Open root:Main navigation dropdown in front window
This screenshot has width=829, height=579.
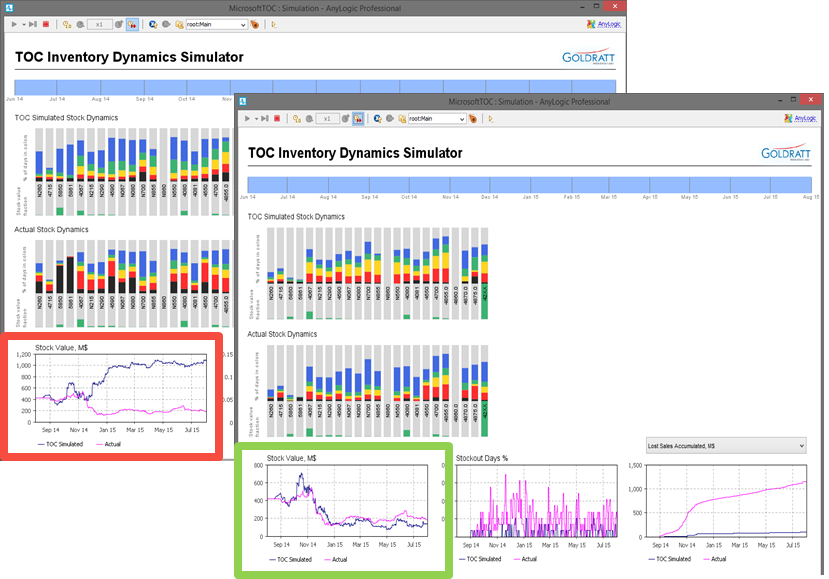[x=437, y=118]
